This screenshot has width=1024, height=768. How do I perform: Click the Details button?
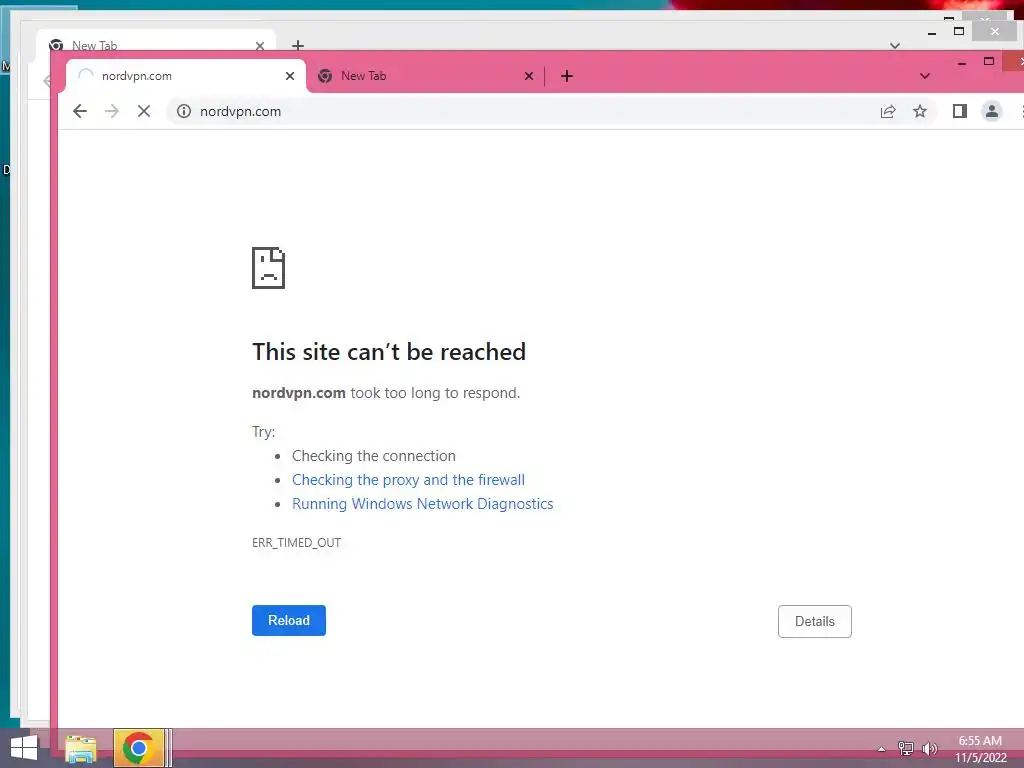point(814,621)
